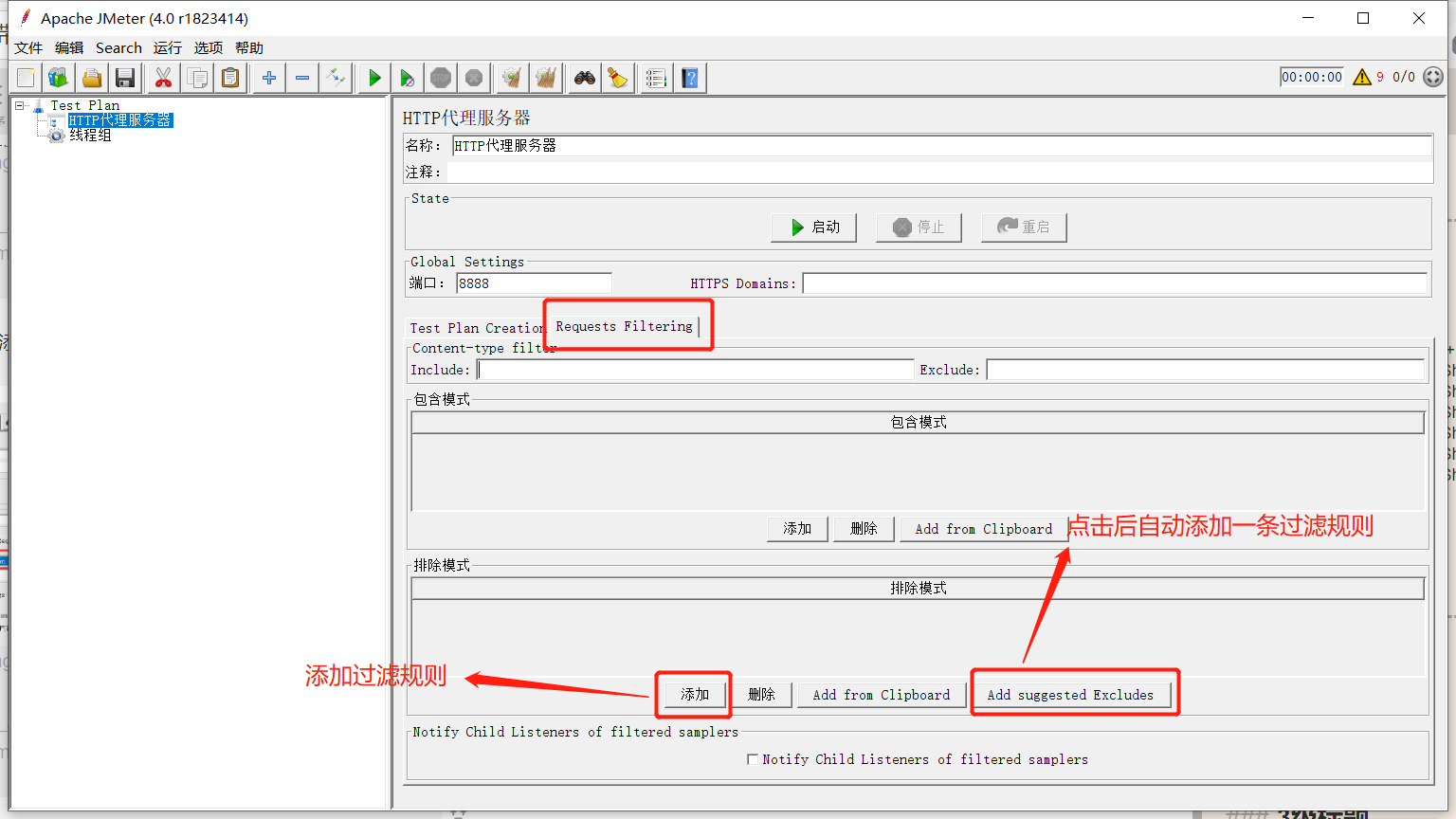Click Start no pauses icon
The width and height of the screenshot is (1456, 819).
[x=408, y=78]
